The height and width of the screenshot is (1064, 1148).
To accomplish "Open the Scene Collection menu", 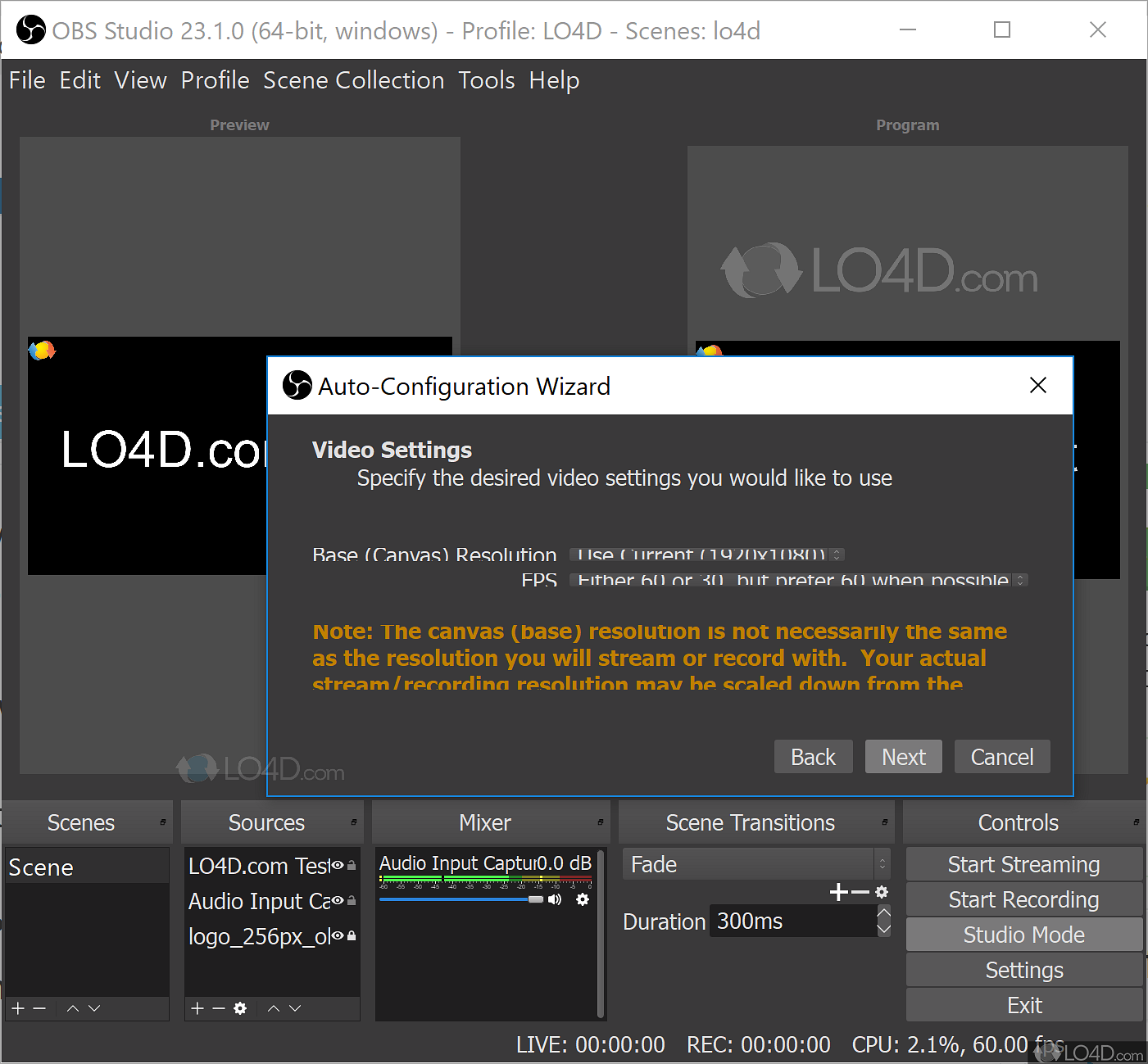I will coord(353,80).
